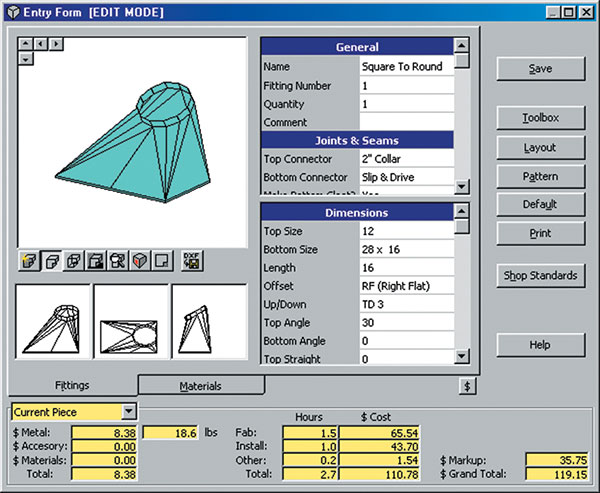Click the camera view icon
Screen dimensions: 600x493
tap(117, 262)
